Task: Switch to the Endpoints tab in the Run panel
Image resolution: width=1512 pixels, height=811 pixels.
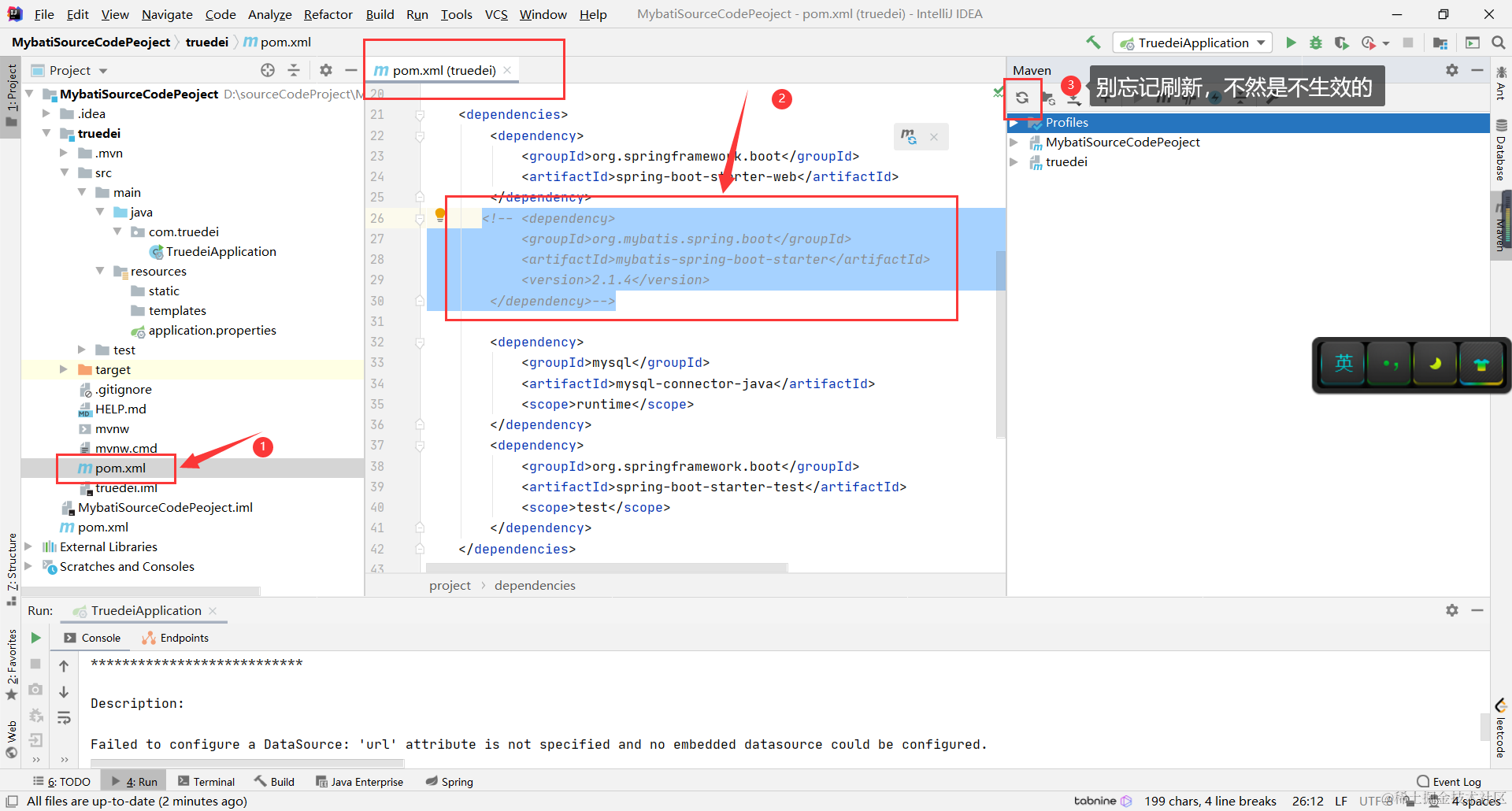Action: point(176,638)
